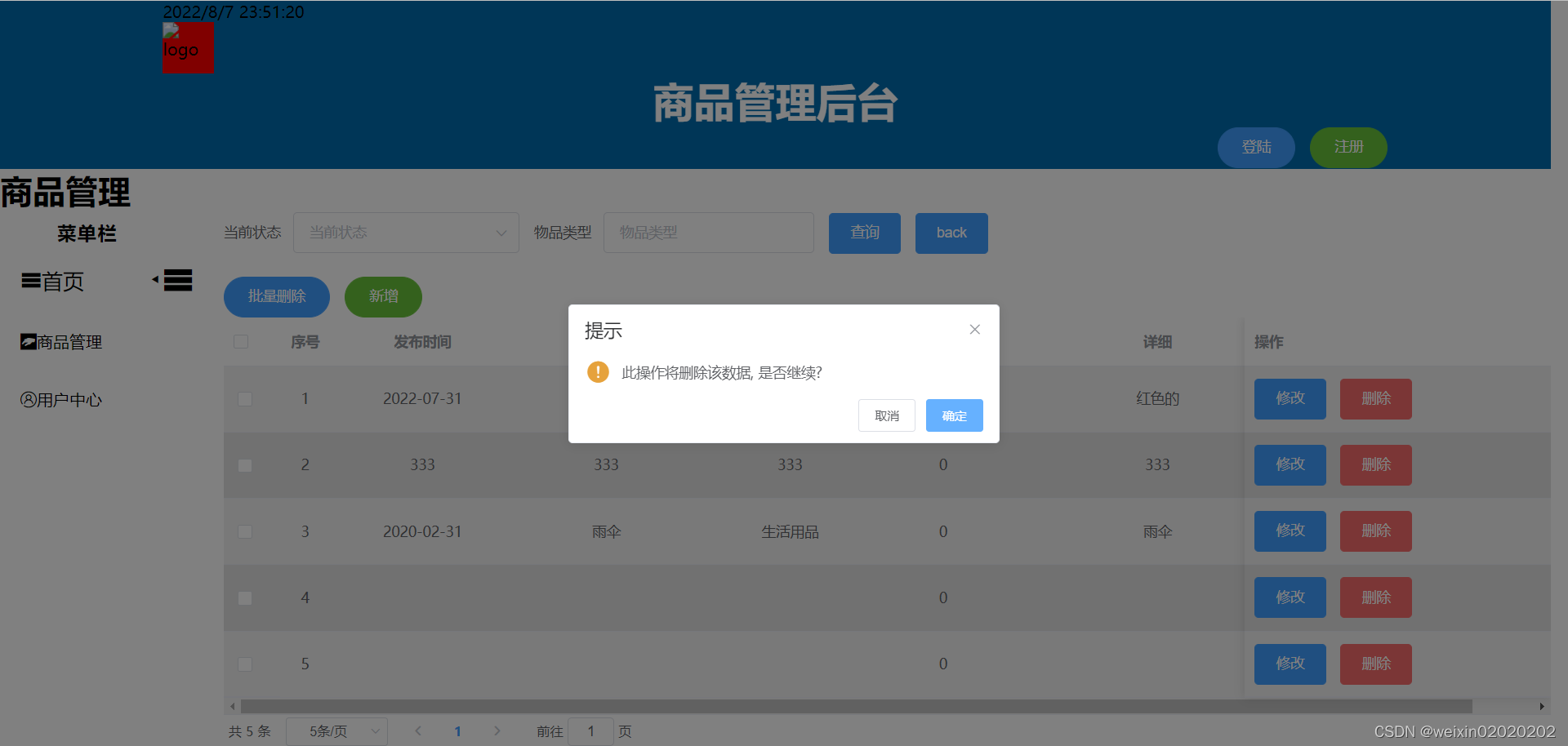This screenshot has height=746, width=1568.
Task: Click the 前往 page number input field
Action: [x=590, y=731]
